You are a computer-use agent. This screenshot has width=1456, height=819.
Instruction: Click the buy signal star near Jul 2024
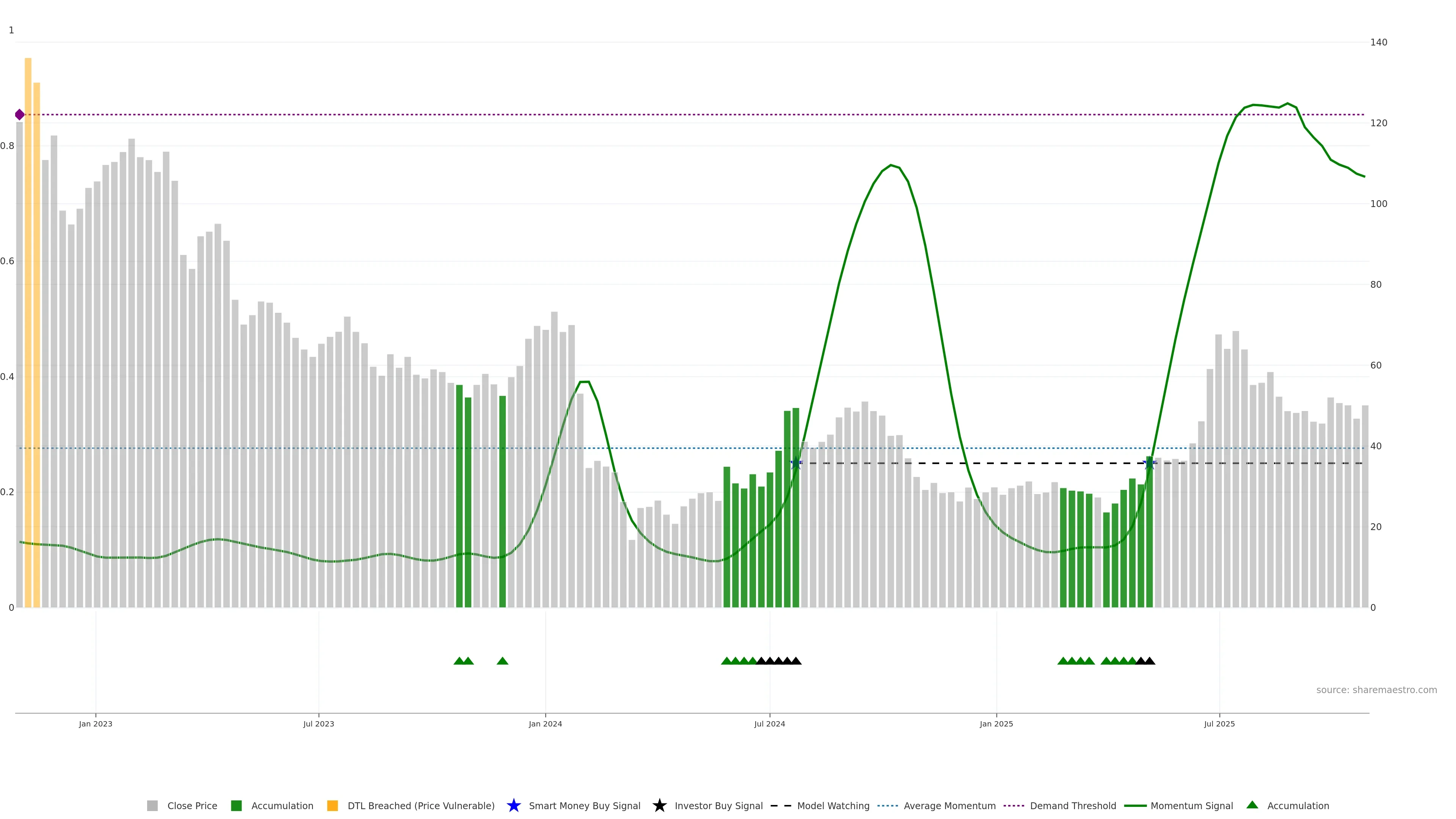pyautogui.click(x=796, y=463)
